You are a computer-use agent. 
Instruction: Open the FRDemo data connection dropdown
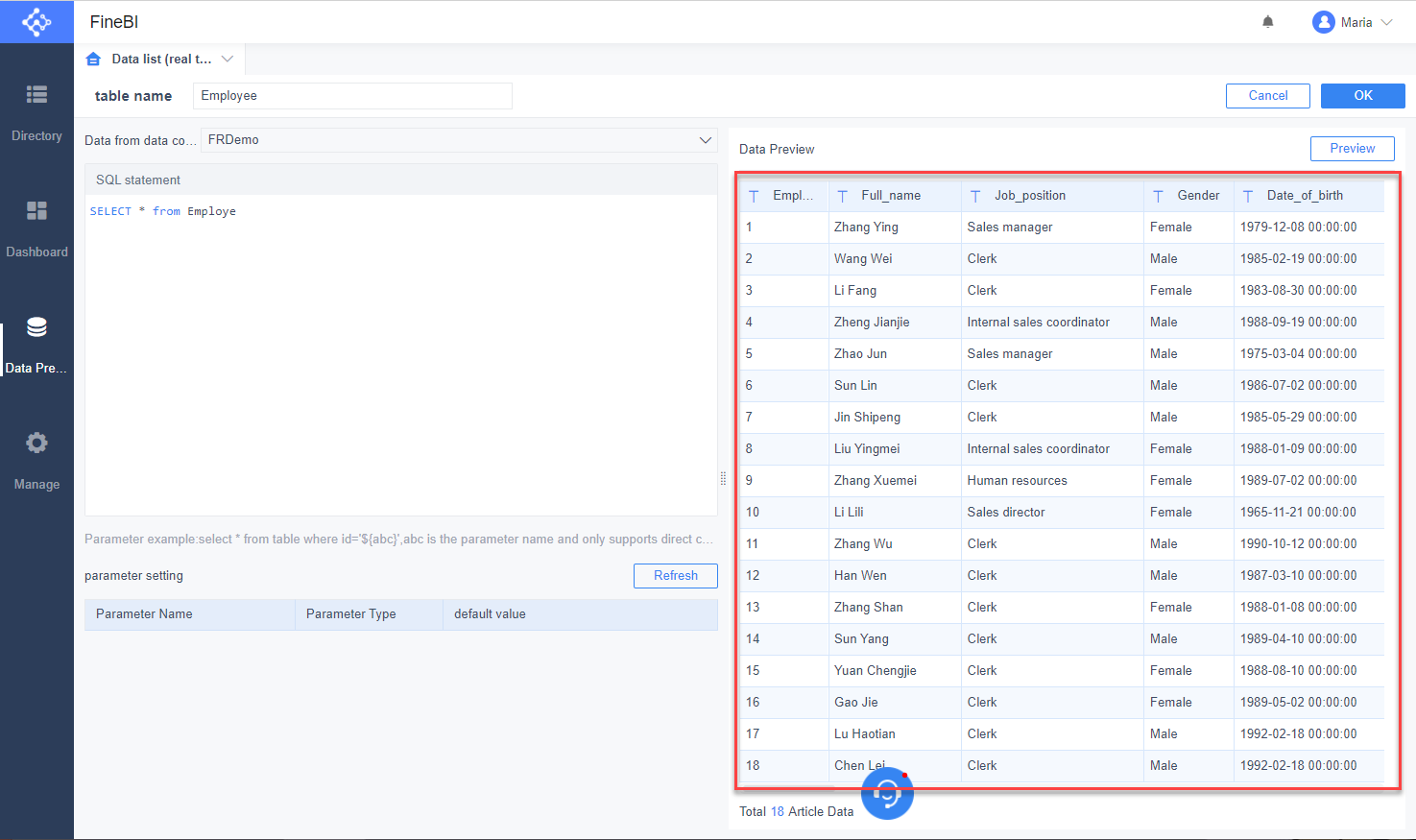pyautogui.click(x=459, y=140)
